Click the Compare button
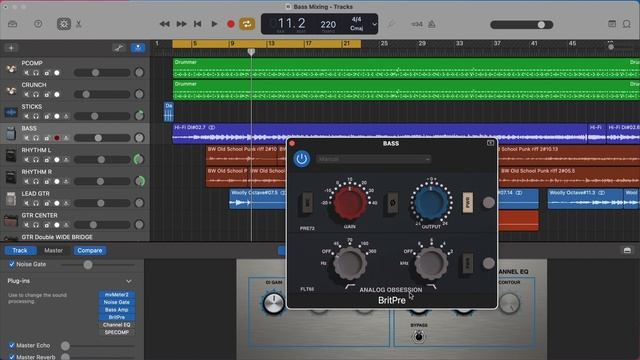 coord(90,250)
